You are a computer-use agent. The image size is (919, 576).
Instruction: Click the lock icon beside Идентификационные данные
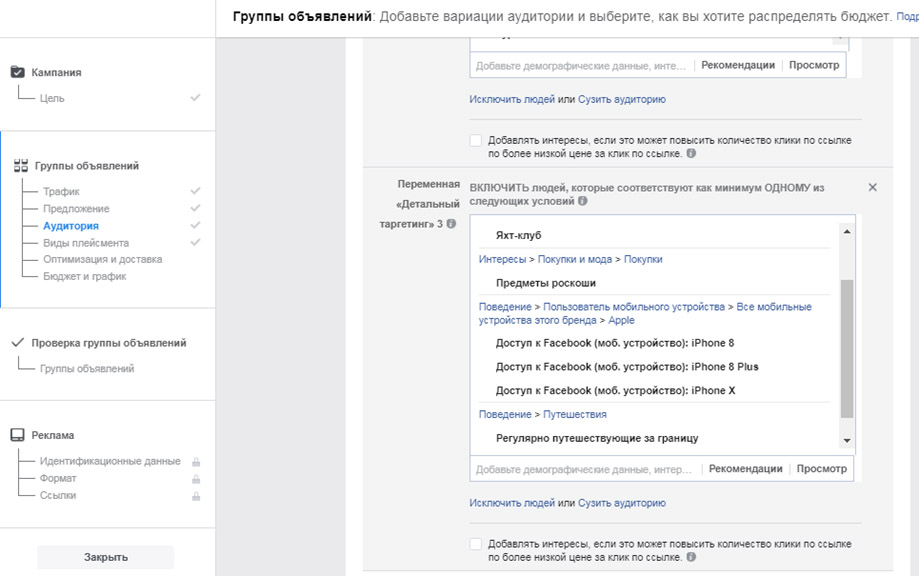point(196,462)
